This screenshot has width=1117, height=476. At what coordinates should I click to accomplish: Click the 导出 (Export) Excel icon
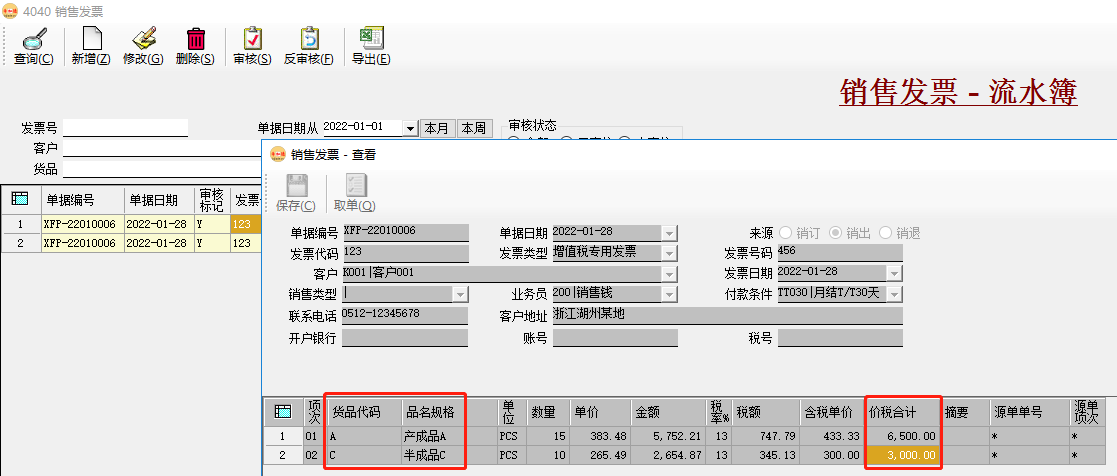(x=370, y=39)
